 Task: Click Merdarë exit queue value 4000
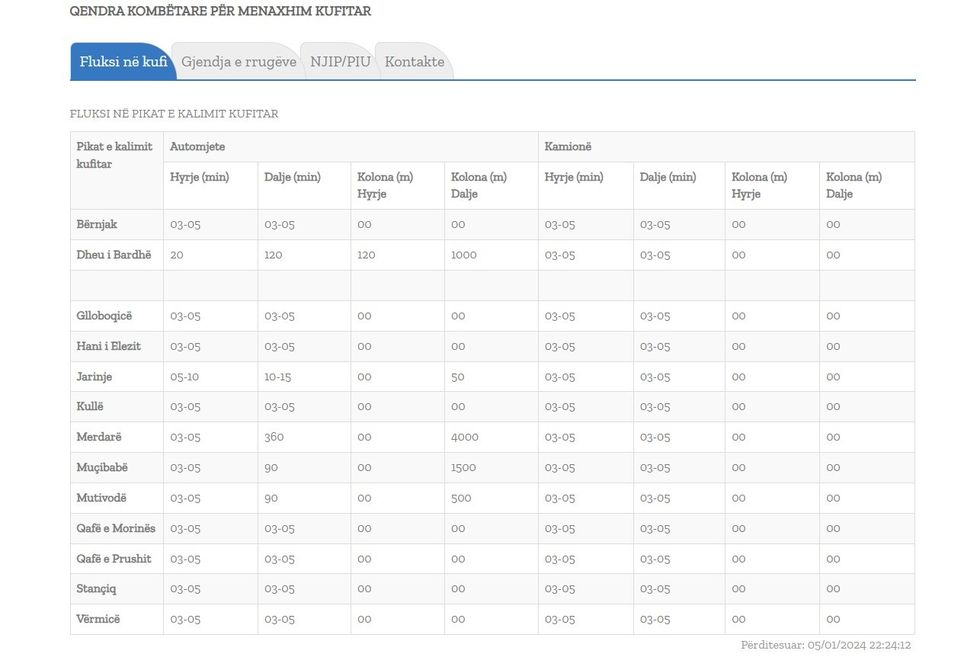[465, 437]
